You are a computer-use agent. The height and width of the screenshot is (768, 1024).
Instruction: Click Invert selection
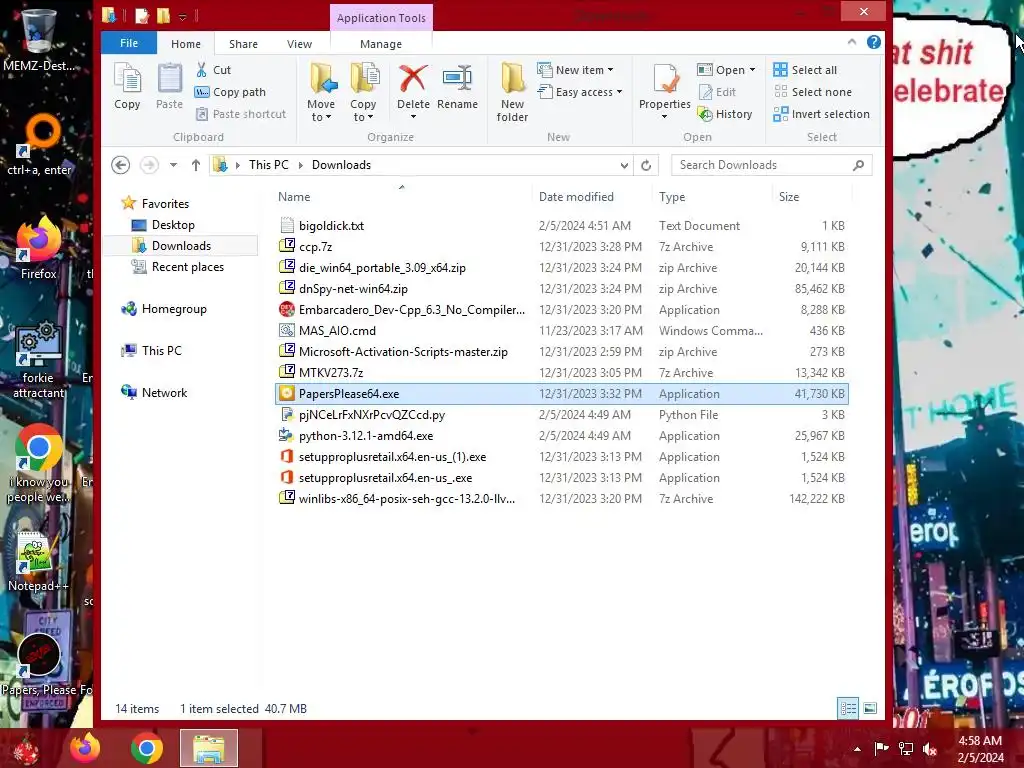(822, 114)
